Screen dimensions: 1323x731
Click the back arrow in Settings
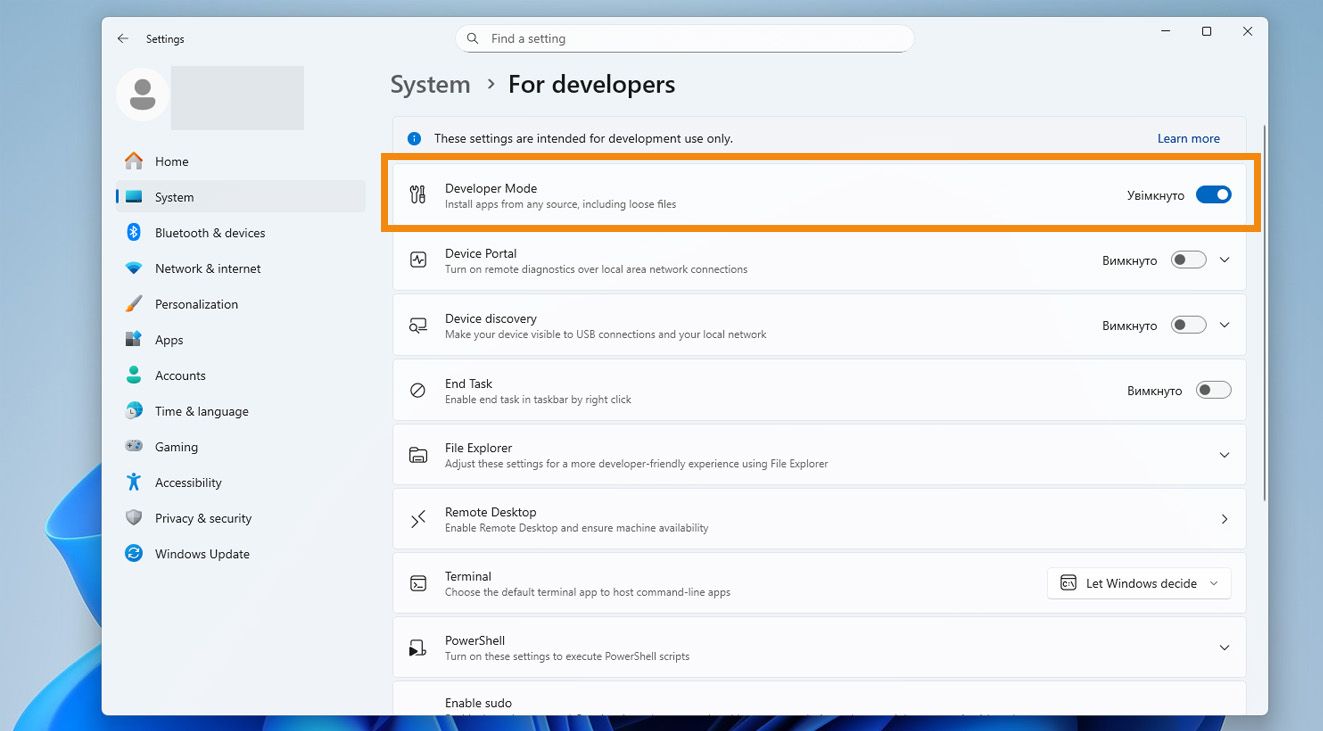click(123, 39)
